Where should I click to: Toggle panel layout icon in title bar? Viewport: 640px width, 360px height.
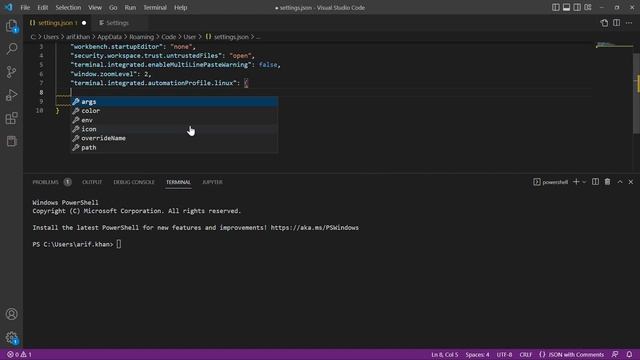(566, 7)
